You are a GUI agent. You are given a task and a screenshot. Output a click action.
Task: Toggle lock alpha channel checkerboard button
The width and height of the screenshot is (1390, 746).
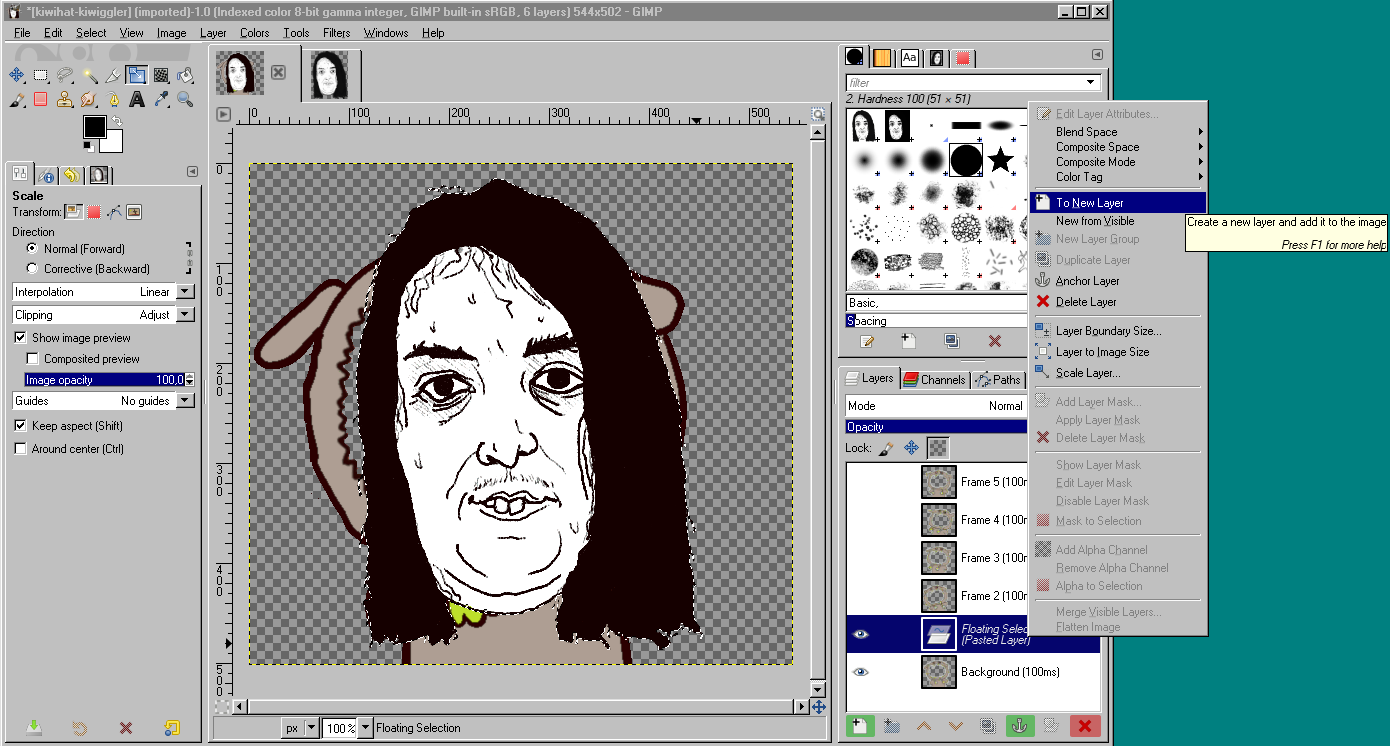tap(937, 448)
